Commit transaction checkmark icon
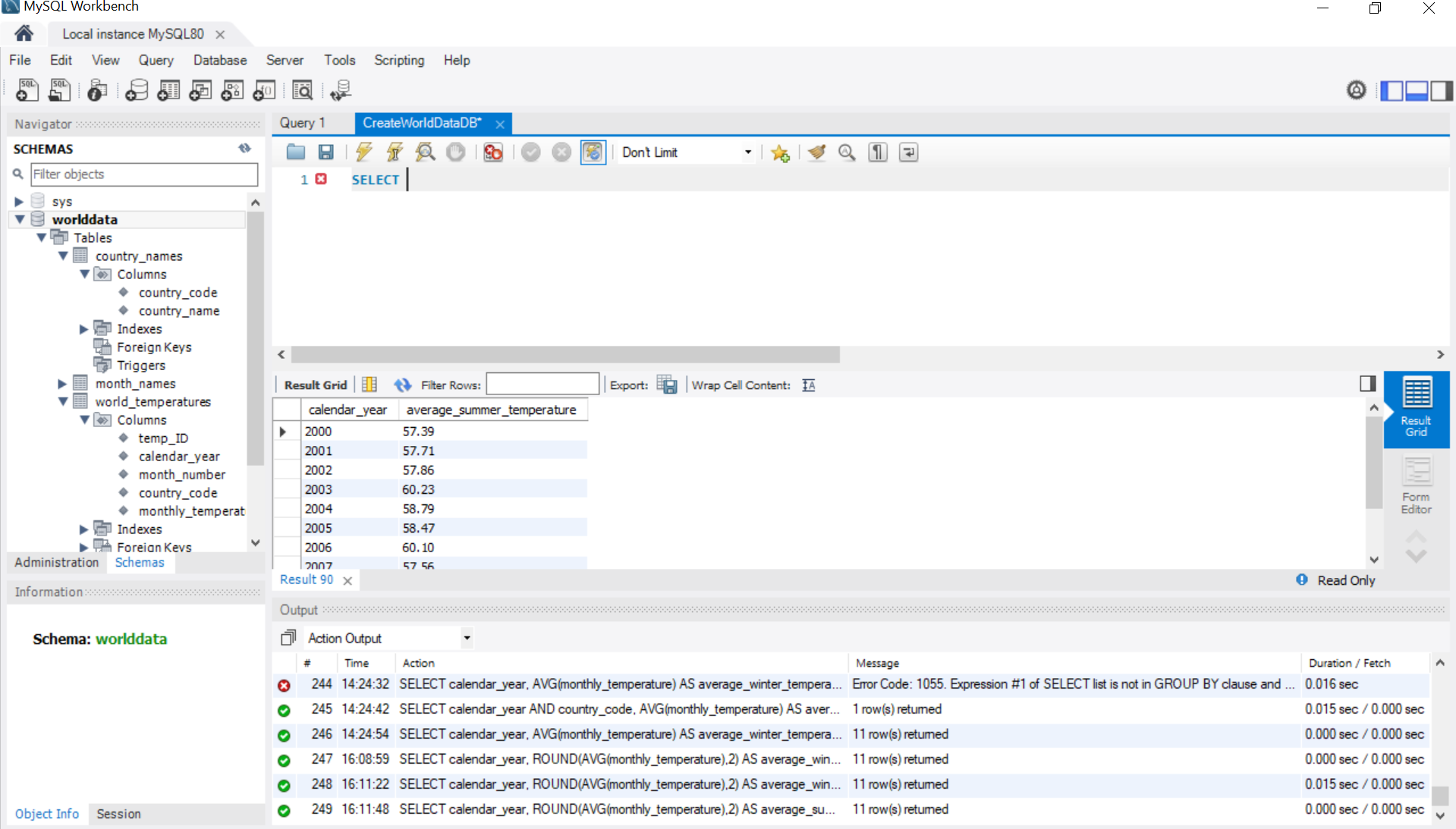 tap(531, 152)
